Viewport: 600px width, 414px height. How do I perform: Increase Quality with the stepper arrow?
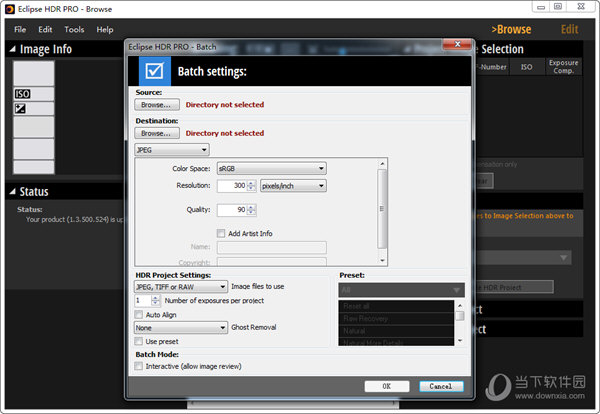click(251, 207)
